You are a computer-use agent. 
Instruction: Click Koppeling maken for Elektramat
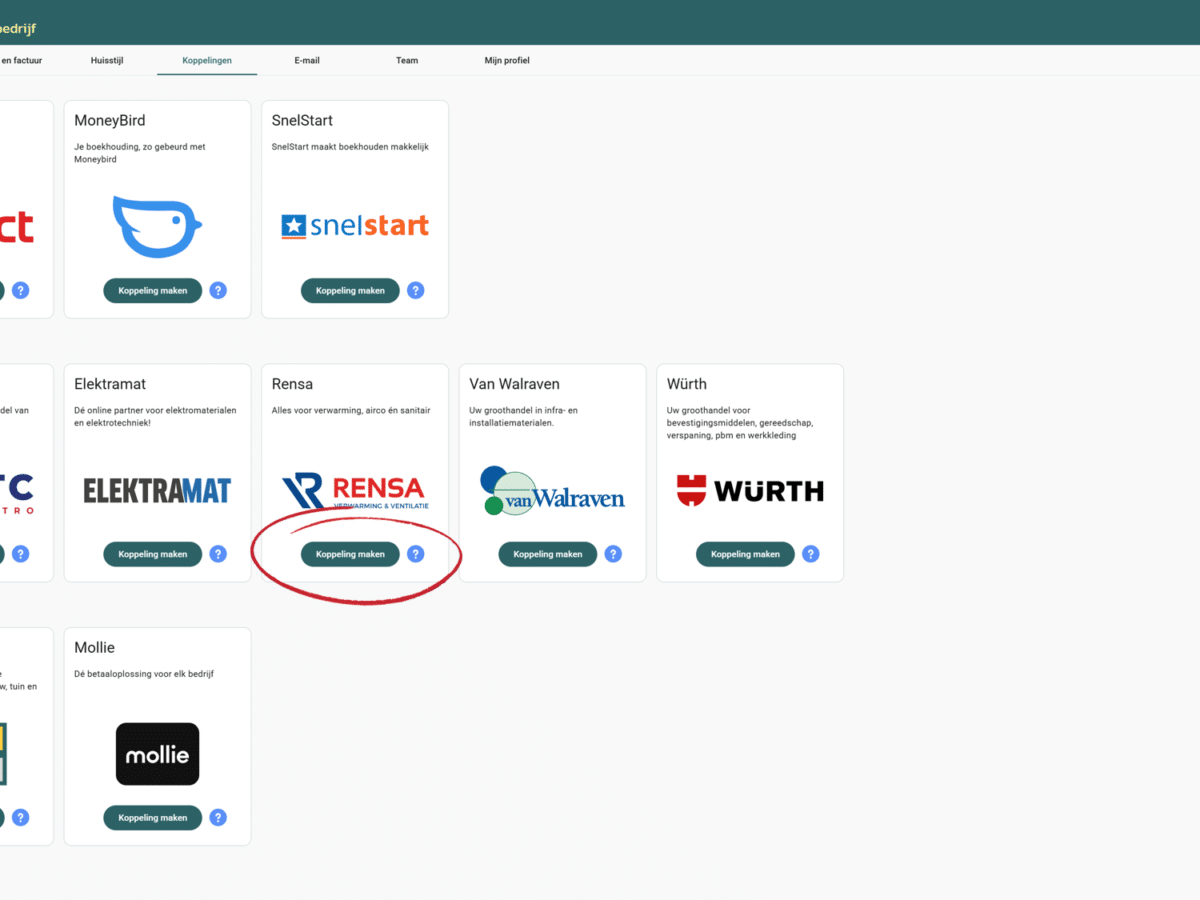pyautogui.click(x=153, y=554)
